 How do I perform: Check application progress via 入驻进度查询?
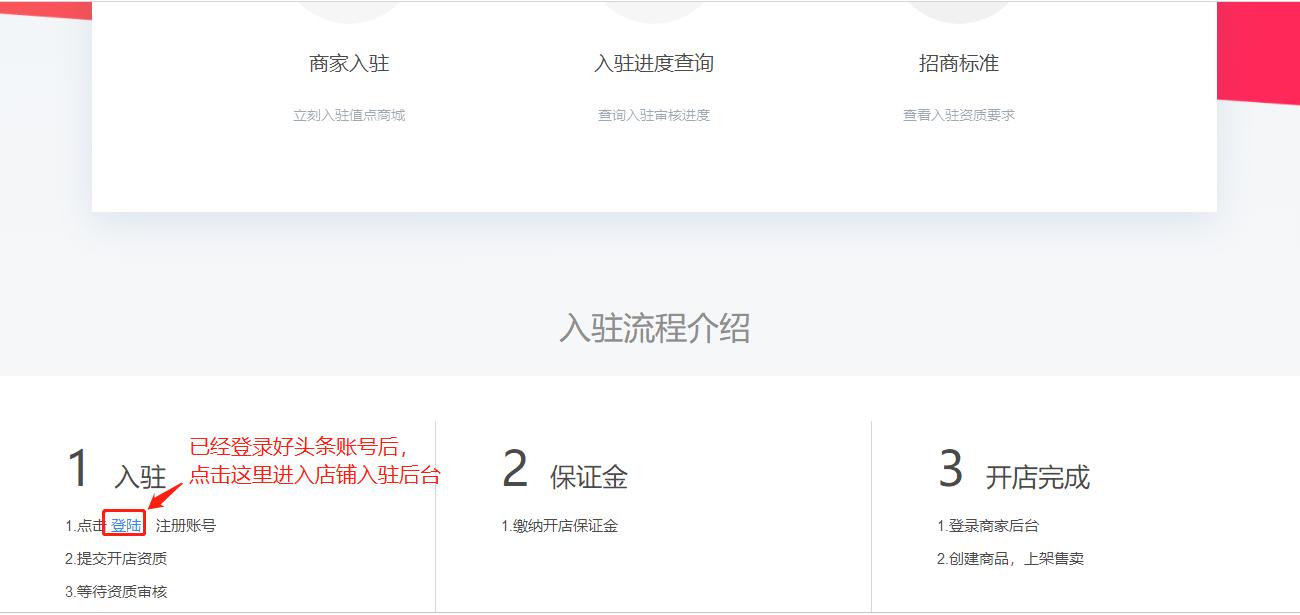[x=652, y=62]
